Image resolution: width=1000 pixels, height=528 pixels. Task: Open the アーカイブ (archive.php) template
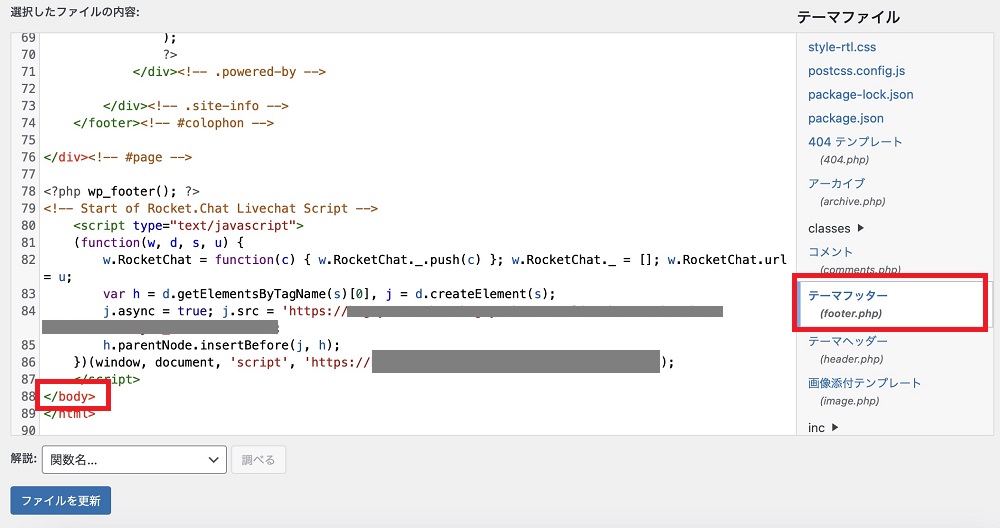[836, 184]
